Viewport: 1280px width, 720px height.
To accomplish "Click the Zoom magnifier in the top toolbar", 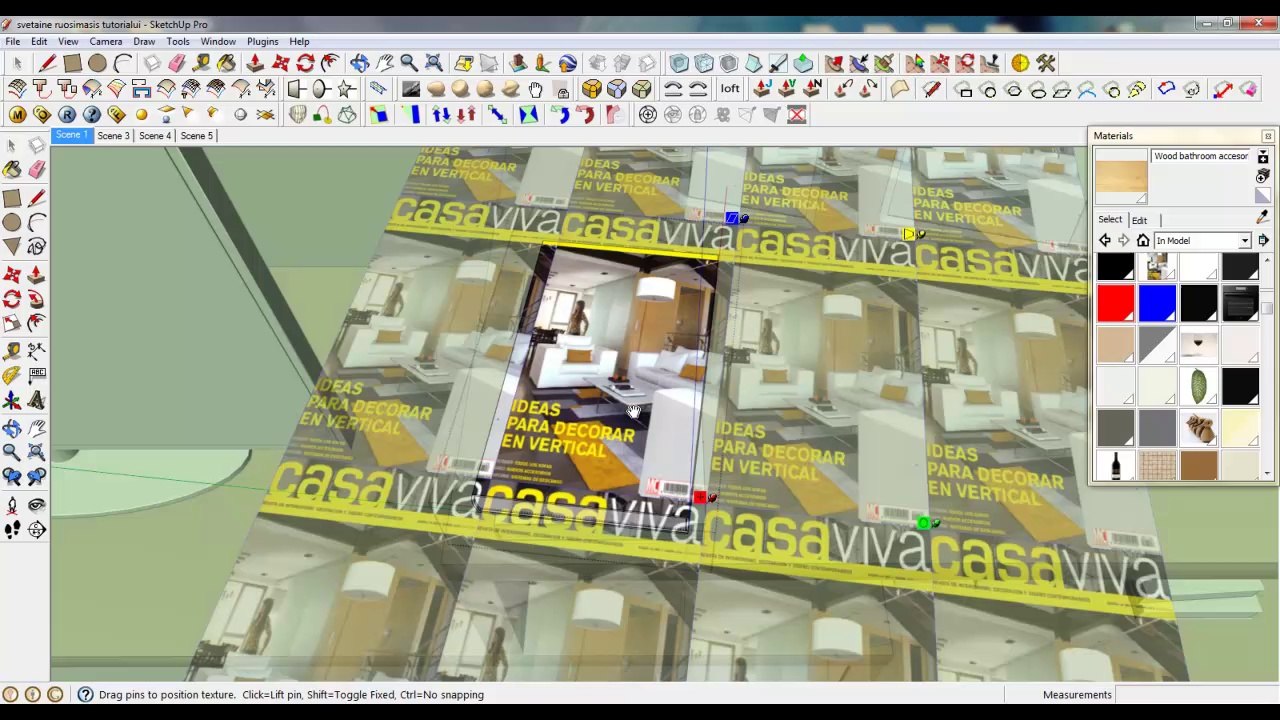I will pyautogui.click(x=409, y=64).
